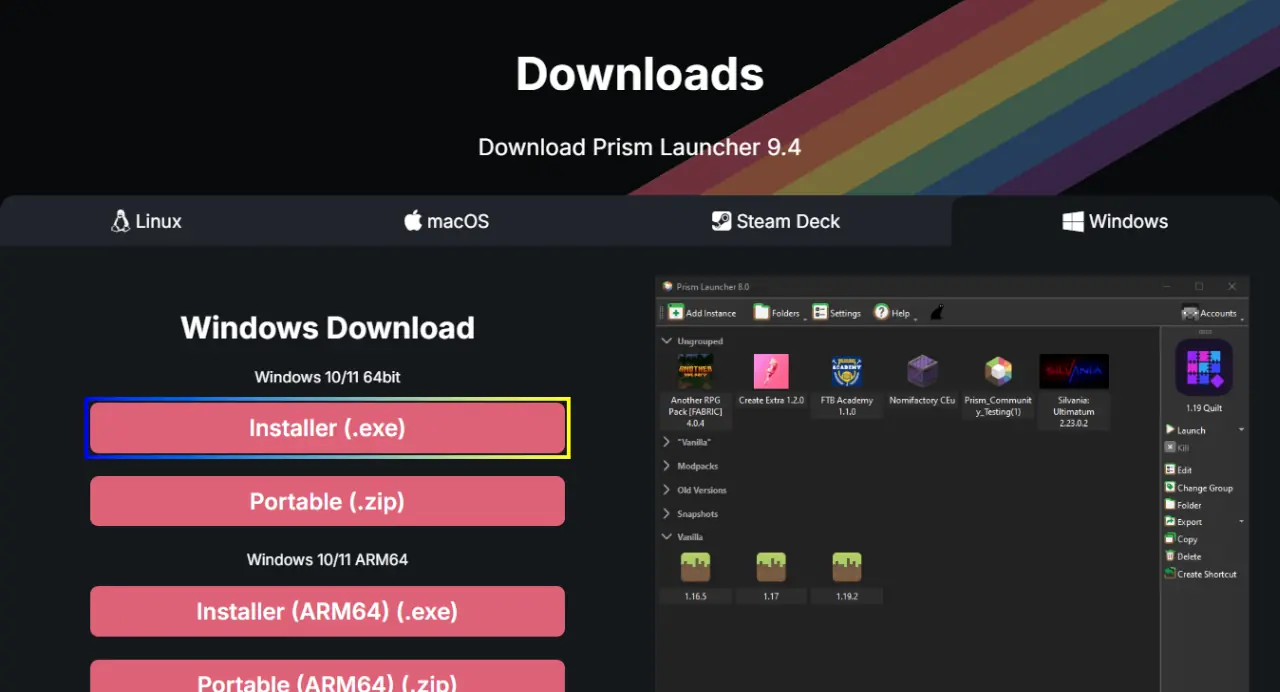Expand the Snapshots group

click(667, 514)
